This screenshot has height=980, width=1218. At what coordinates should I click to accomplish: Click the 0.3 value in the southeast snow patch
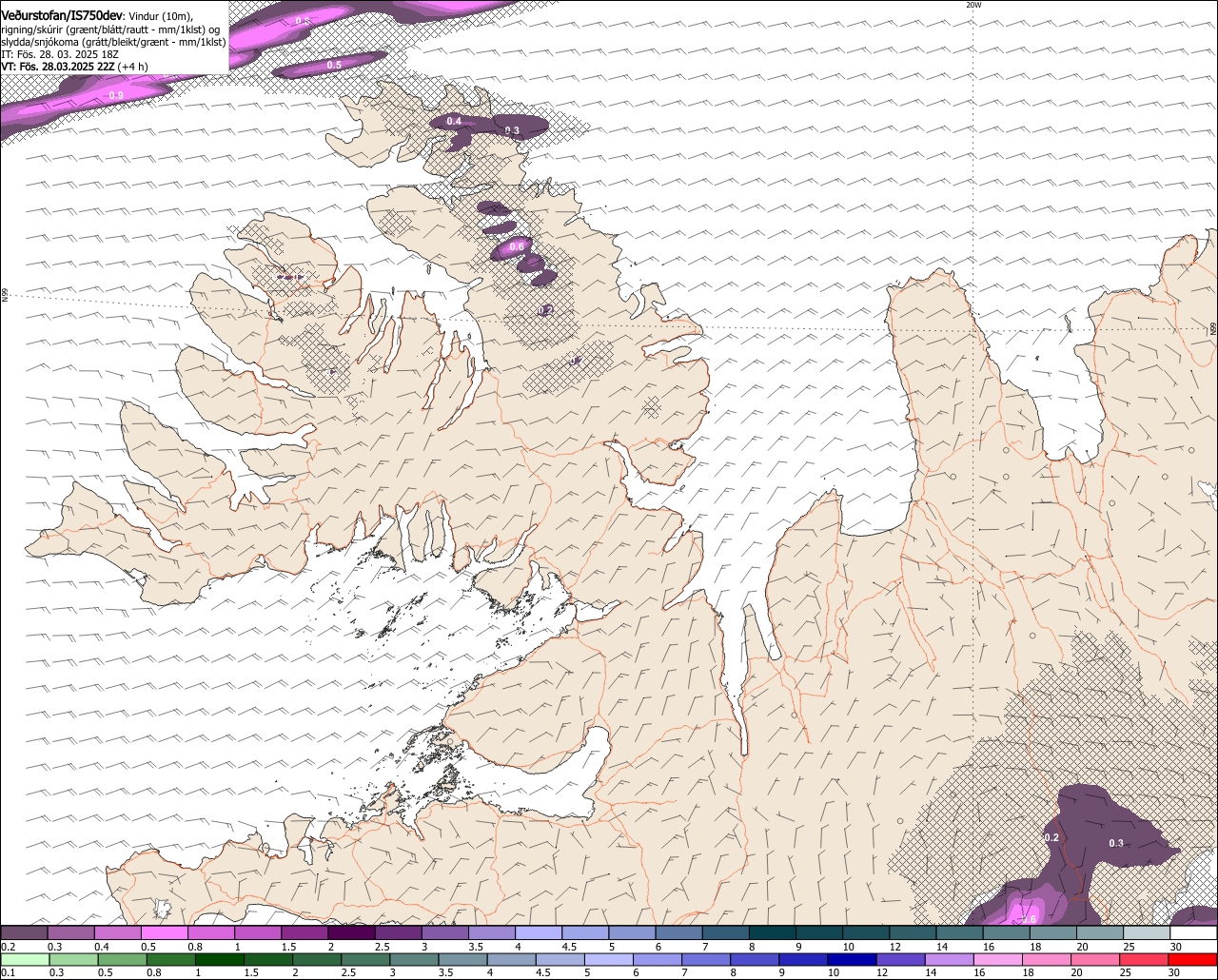coord(1116,843)
